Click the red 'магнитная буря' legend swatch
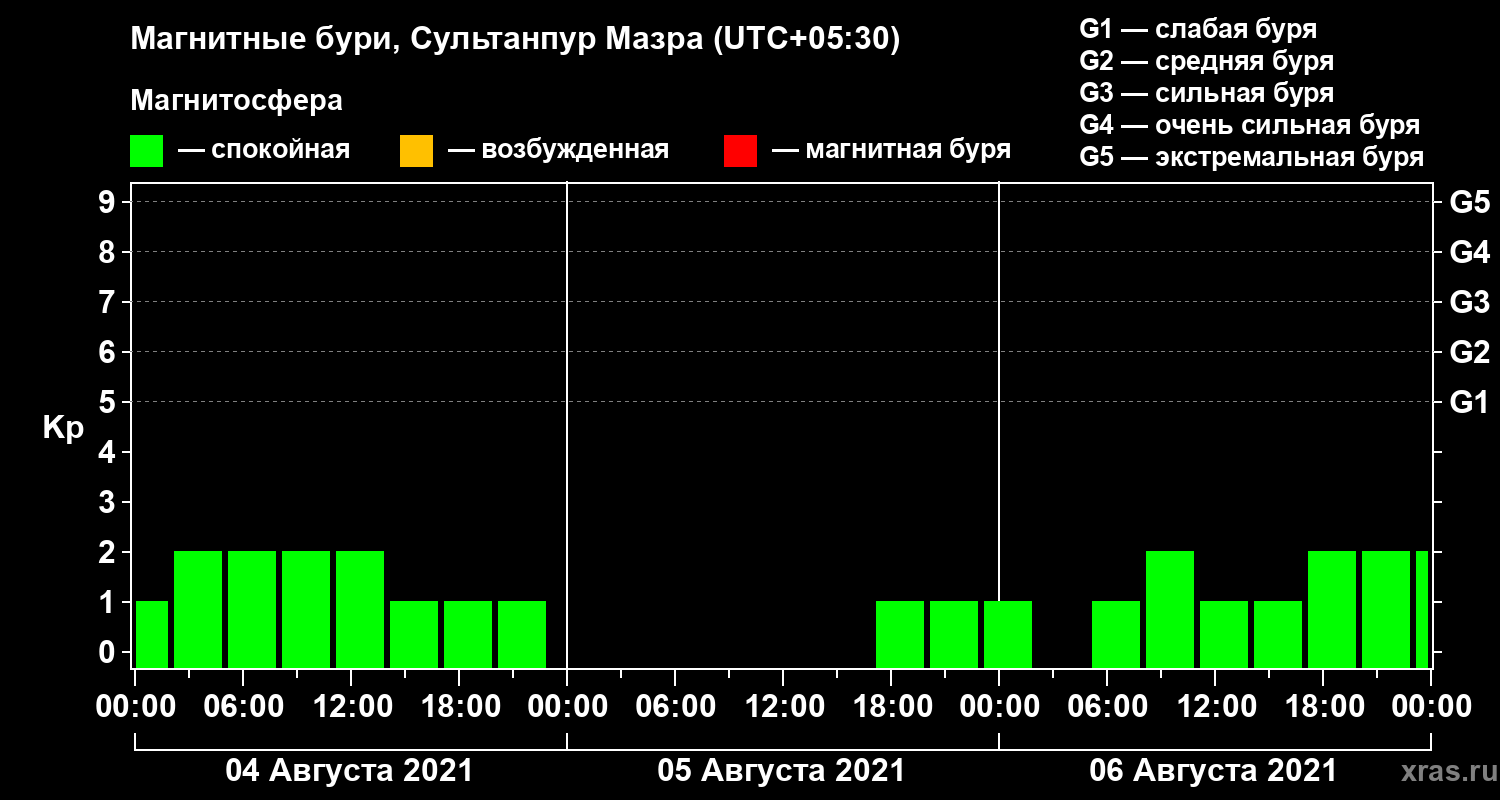 (x=740, y=151)
